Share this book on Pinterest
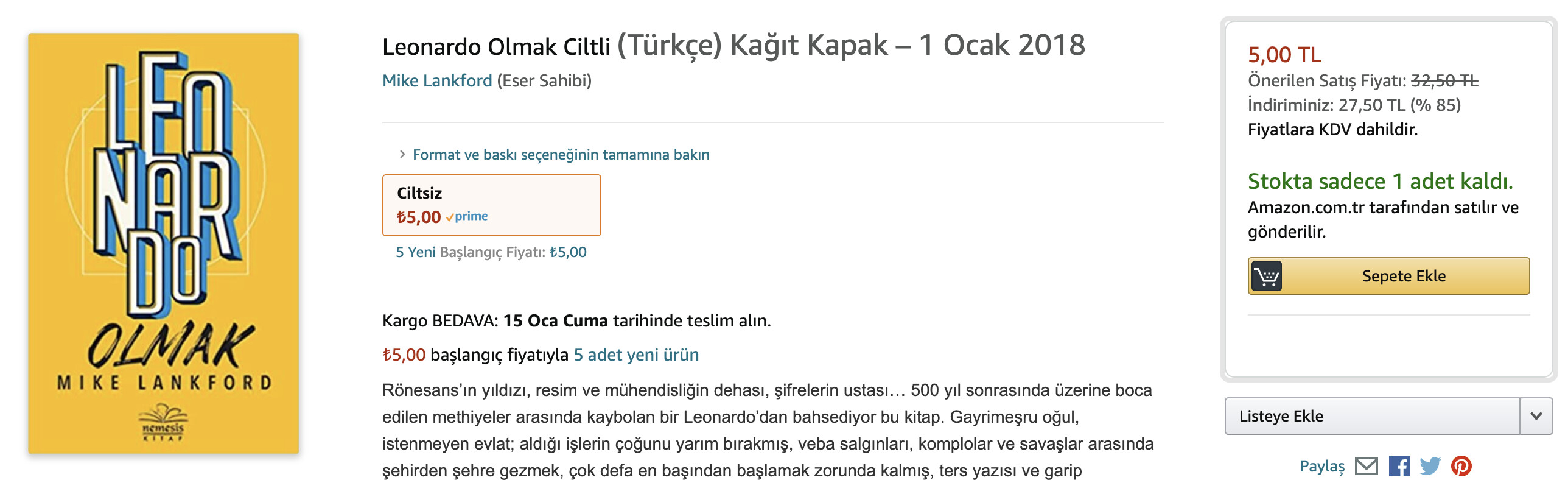The image size is (1568, 480). click(1461, 466)
